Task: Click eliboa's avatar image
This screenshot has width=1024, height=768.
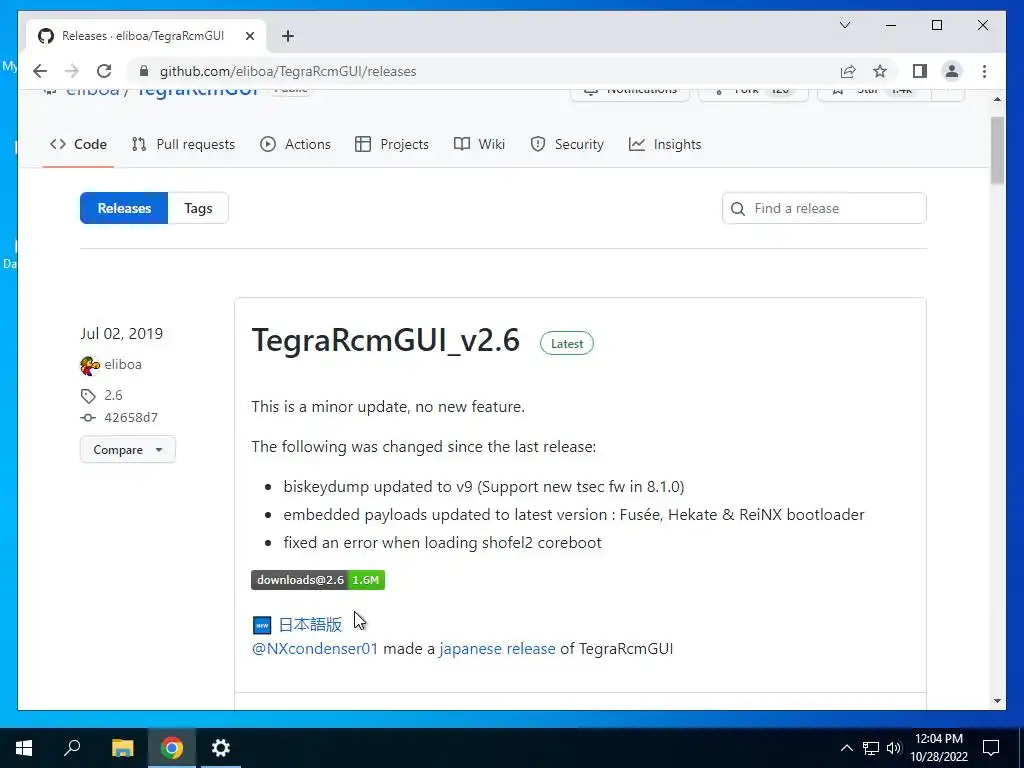Action: pos(89,365)
